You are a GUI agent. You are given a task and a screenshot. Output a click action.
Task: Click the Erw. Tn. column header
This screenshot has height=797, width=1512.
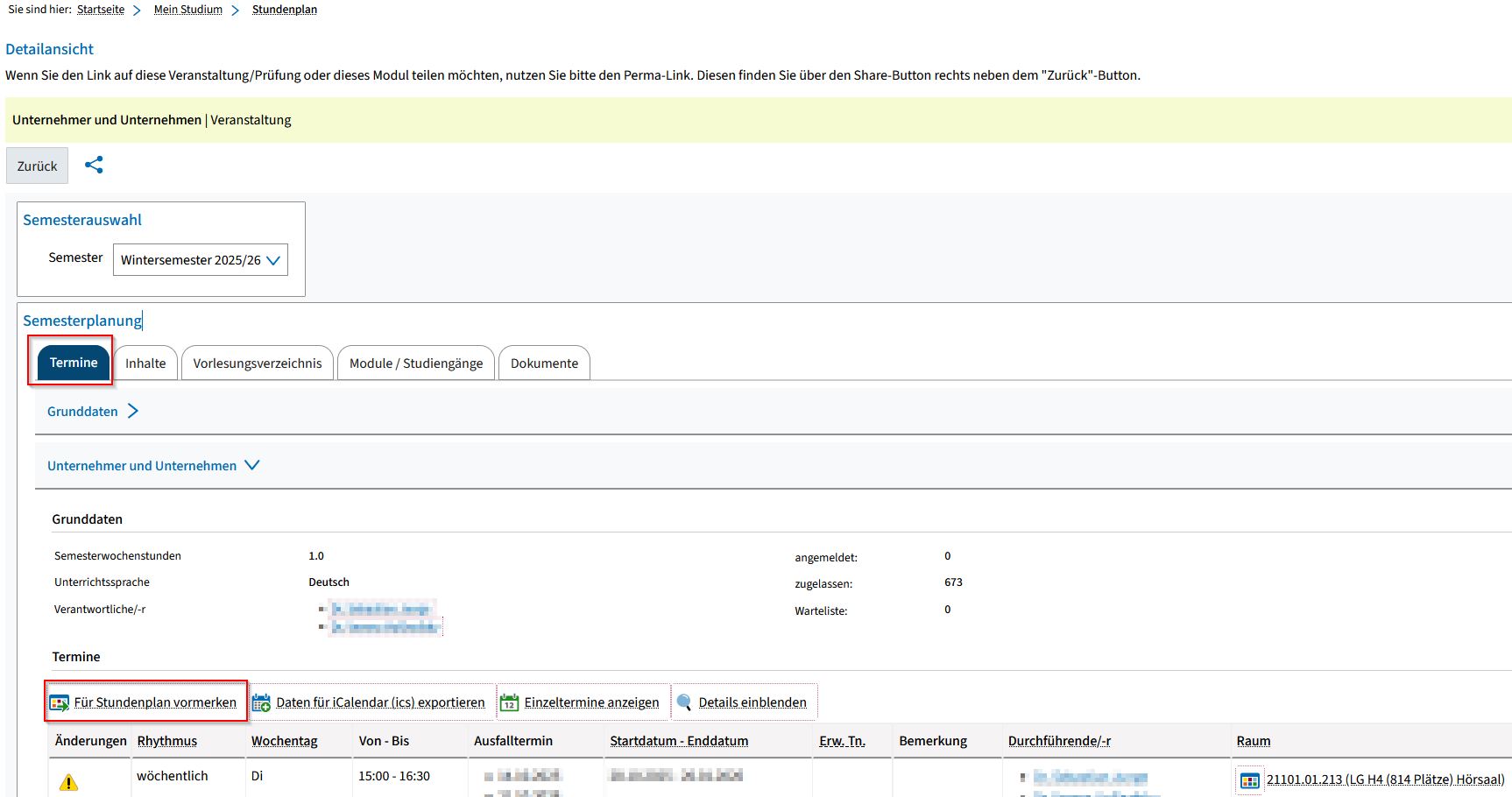pos(842,741)
